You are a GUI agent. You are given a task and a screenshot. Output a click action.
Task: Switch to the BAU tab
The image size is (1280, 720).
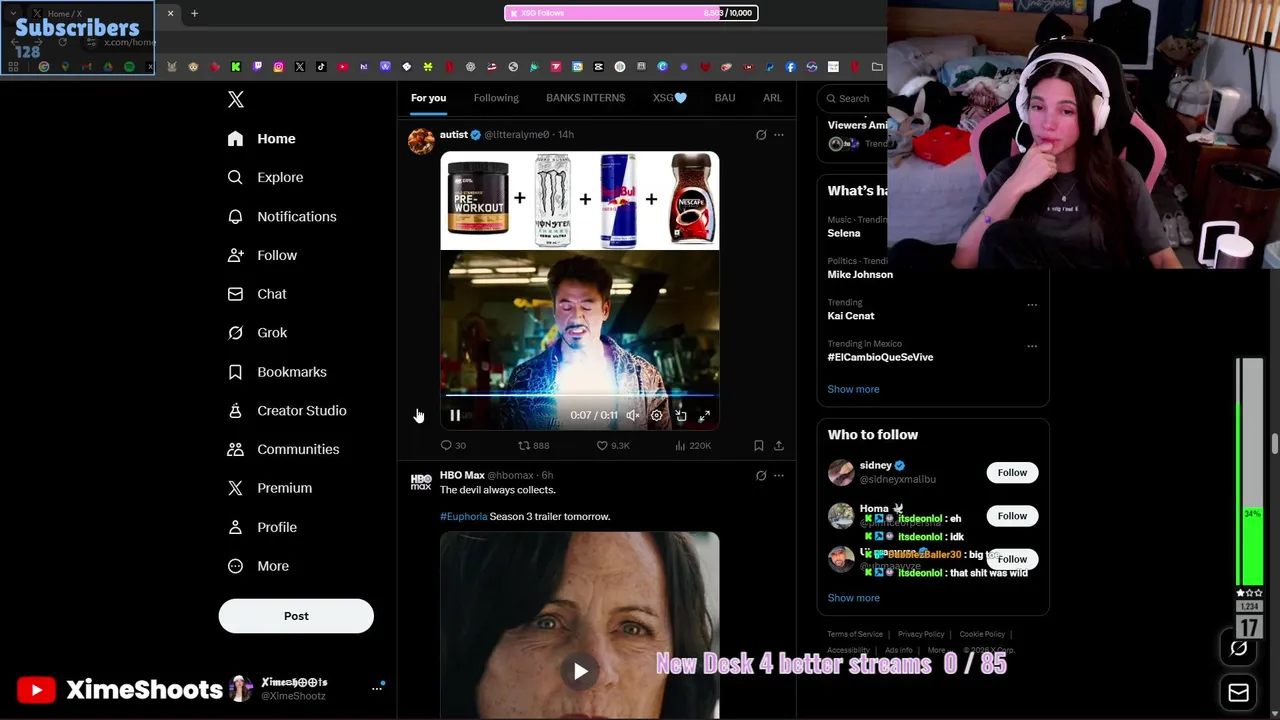725,98
